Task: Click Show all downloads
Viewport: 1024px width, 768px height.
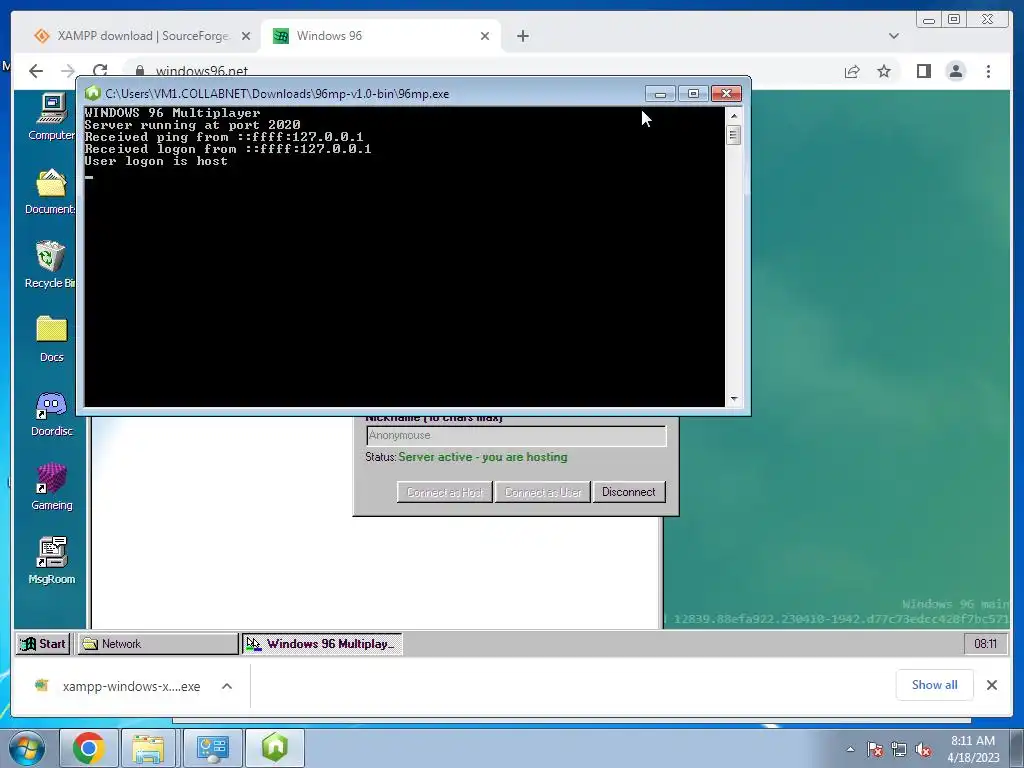Action: point(935,684)
